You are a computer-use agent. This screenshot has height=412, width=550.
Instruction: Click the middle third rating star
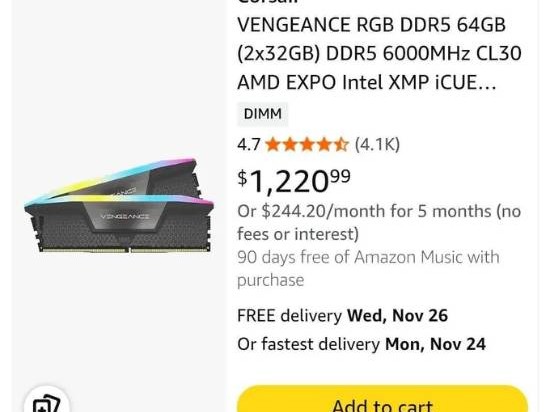pyautogui.click(x=307, y=144)
